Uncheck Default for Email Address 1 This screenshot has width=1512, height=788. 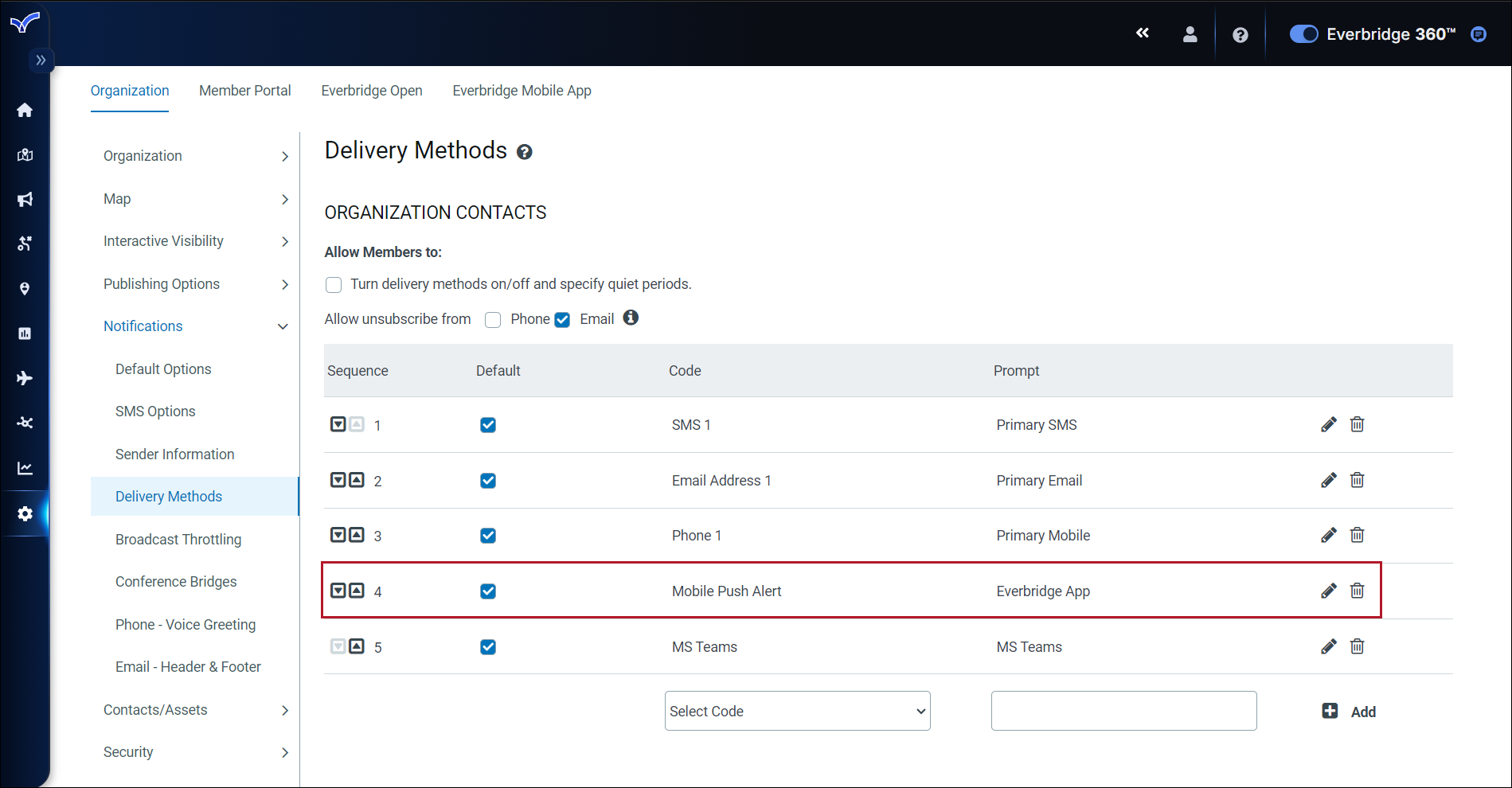(488, 481)
